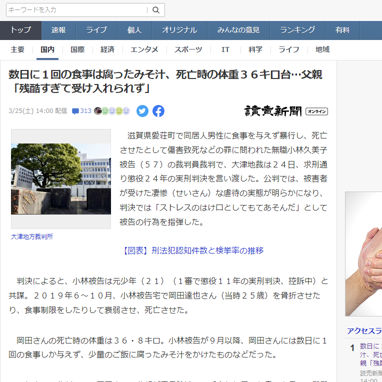
Task: Click the 大津地方裁判所 caption link
Action: (x=32, y=237)
